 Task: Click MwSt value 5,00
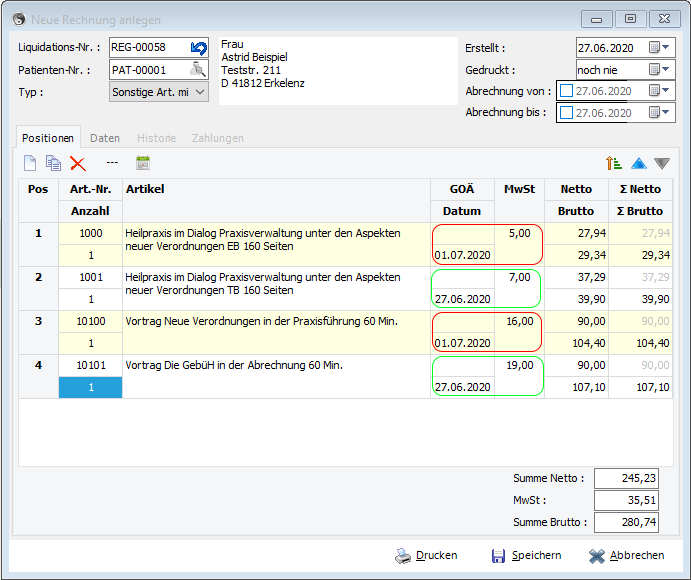click(520, 233)
